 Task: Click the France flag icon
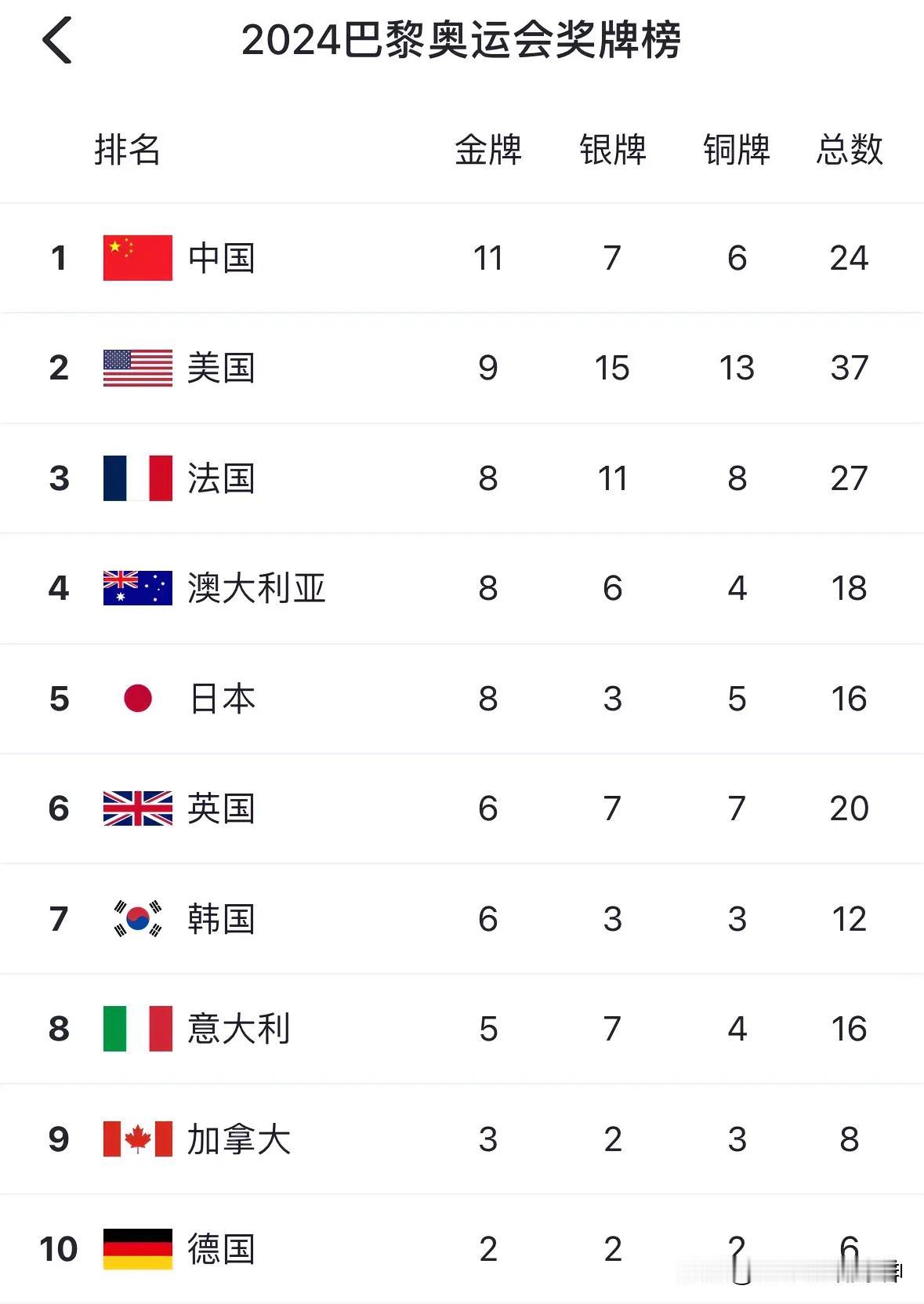tap(138, 478)
